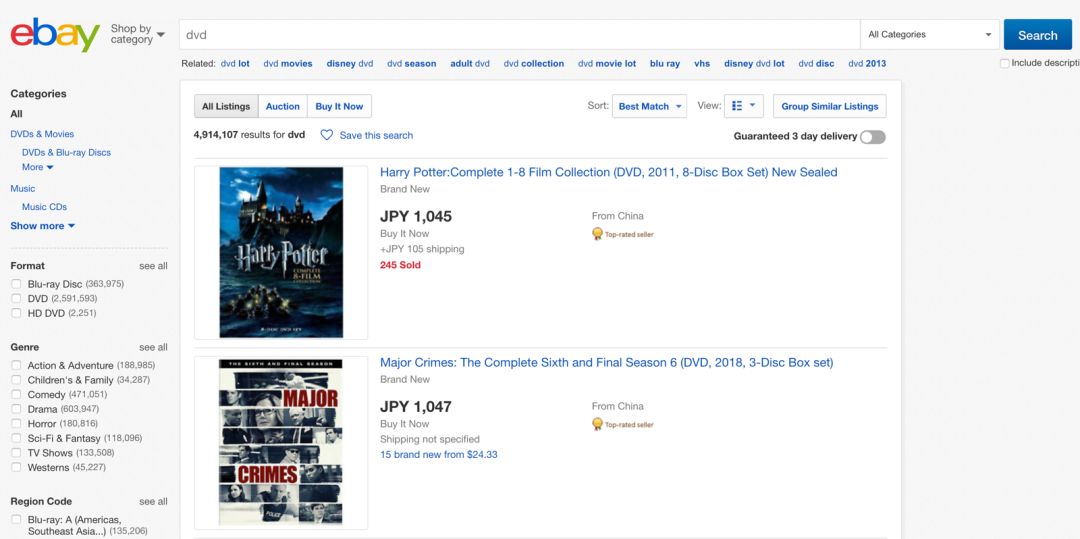
Task: Open the Harry Potter Complete 1-8 listing title
Action: pyautogui.click(x=609, y=172)
